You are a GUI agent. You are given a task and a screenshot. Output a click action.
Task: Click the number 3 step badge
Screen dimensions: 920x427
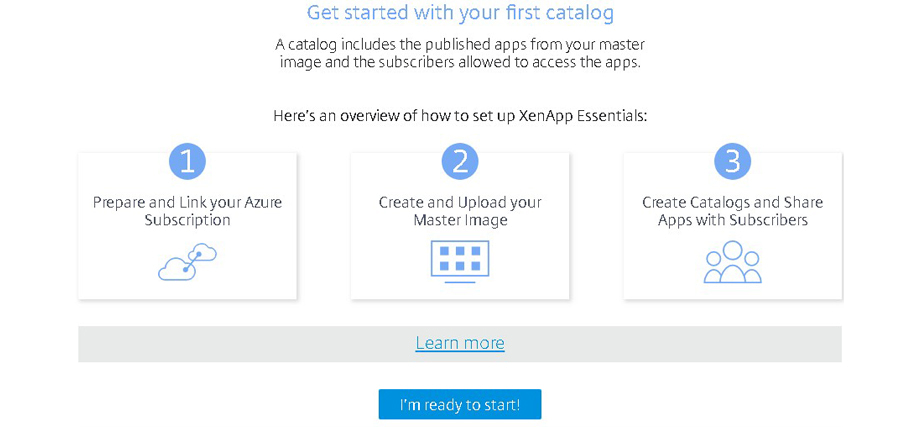732,161
